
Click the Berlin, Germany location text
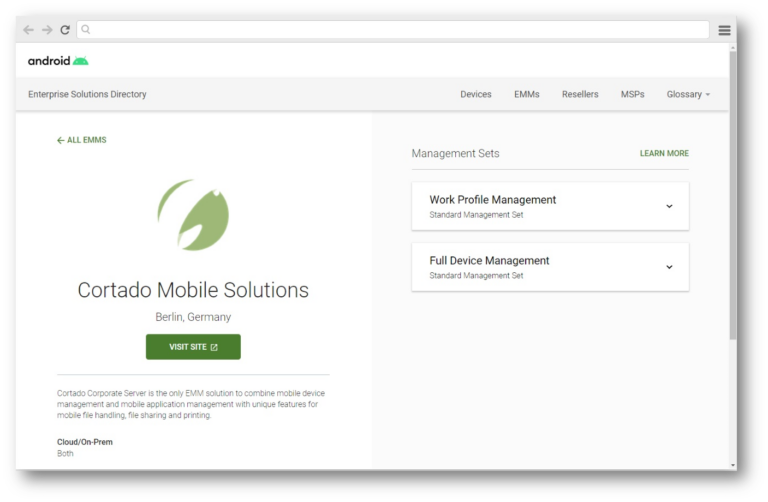[193, 317]
